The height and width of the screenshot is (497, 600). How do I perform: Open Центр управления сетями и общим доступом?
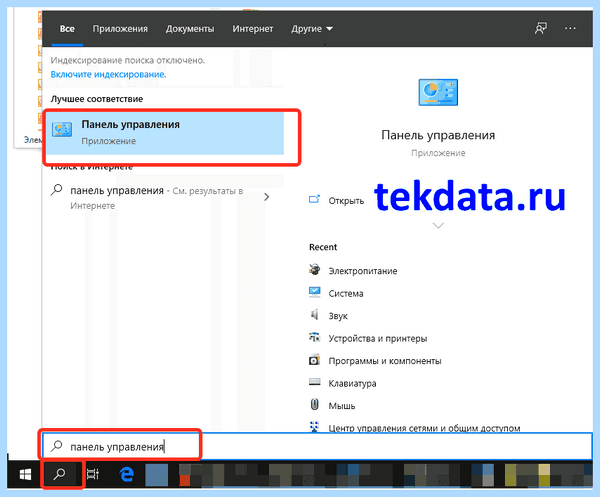point(424,428)
